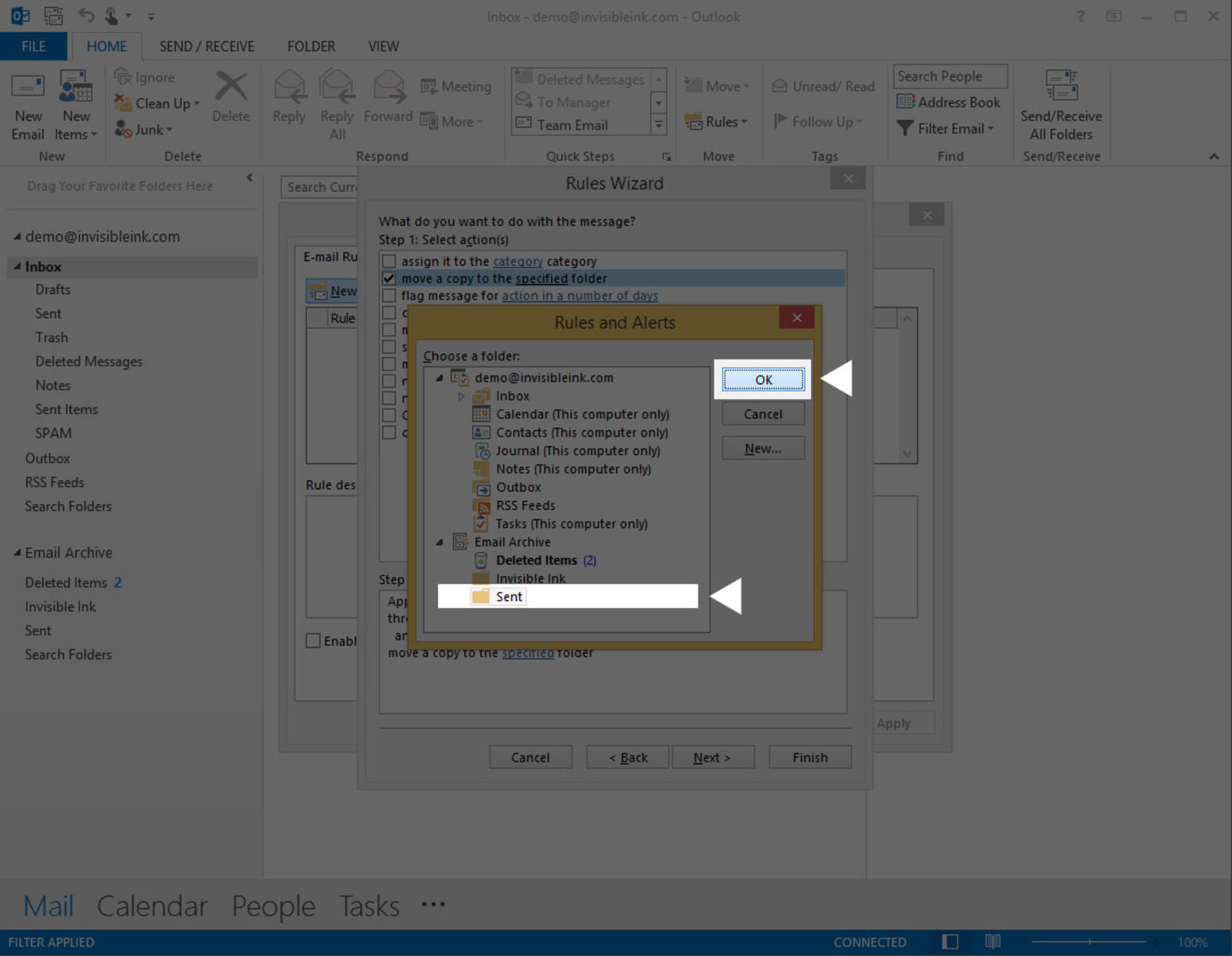Click the Help question mark icon
Screen dimensions: 1232x956
pos(1080,16)
